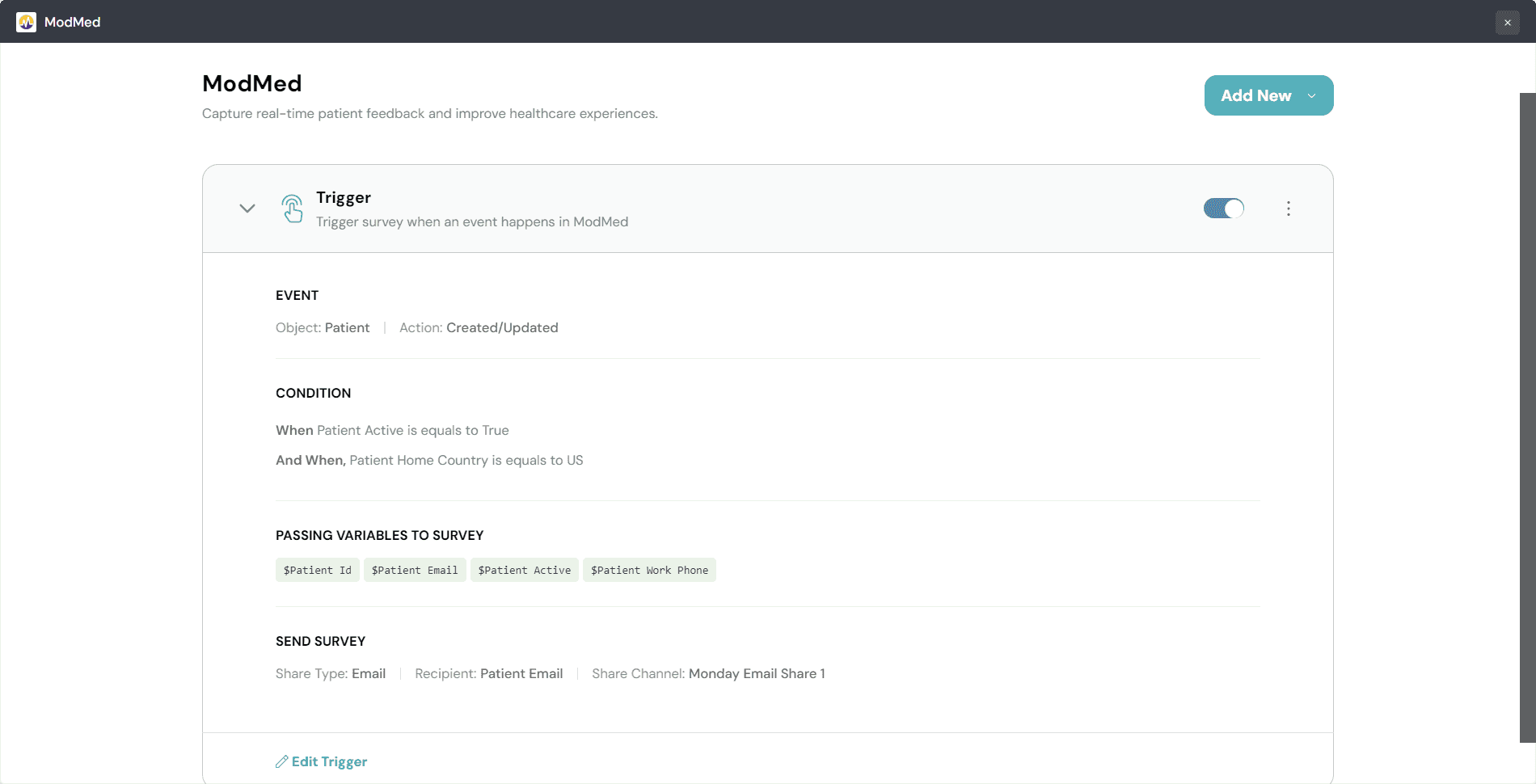Collapse the Trigger section chevron
The image size is (1536, 784).
click(x=247, y=209)
